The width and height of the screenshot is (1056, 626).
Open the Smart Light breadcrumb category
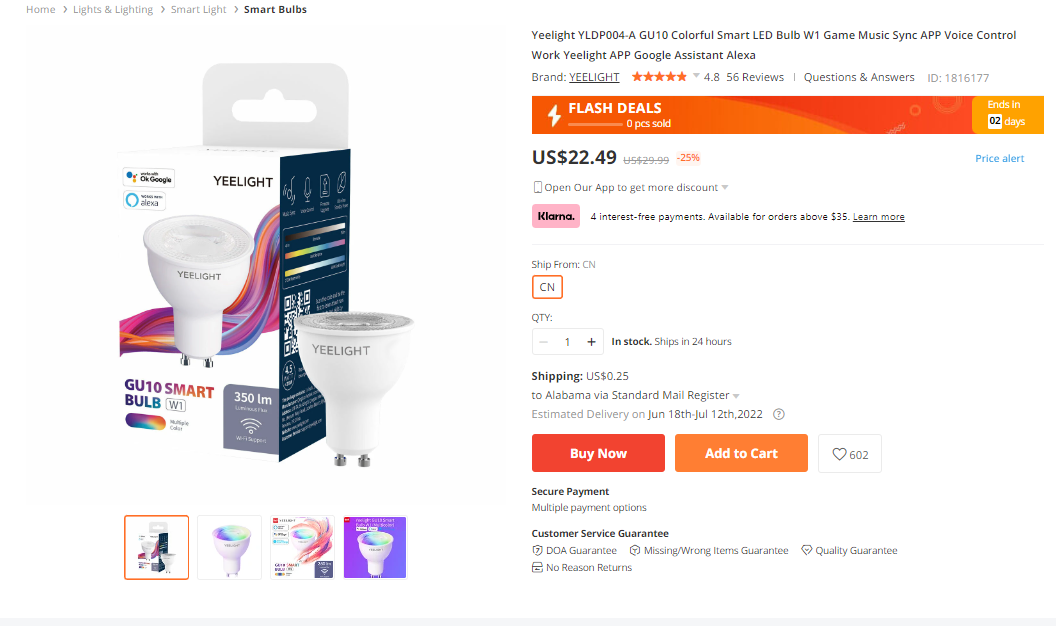[198, 9]
